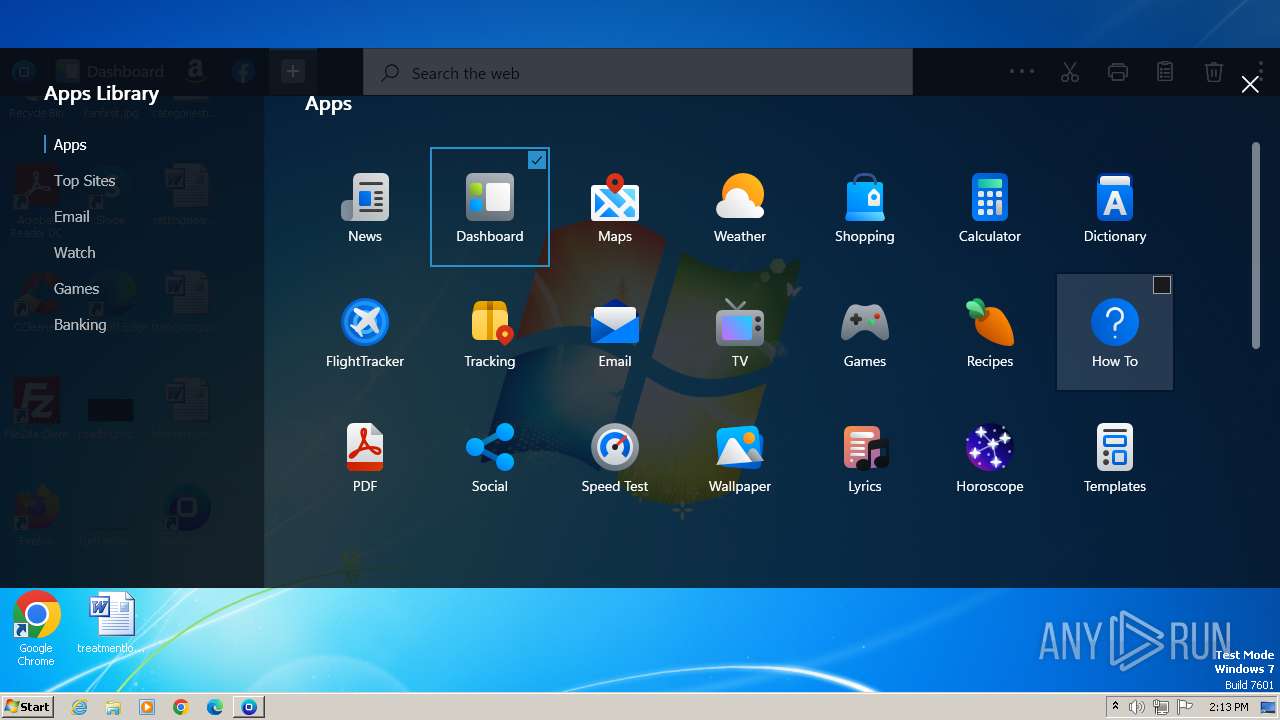Launch the TV app
Viewport: 1280px width, 720px height.
click(x=740, y=333)
